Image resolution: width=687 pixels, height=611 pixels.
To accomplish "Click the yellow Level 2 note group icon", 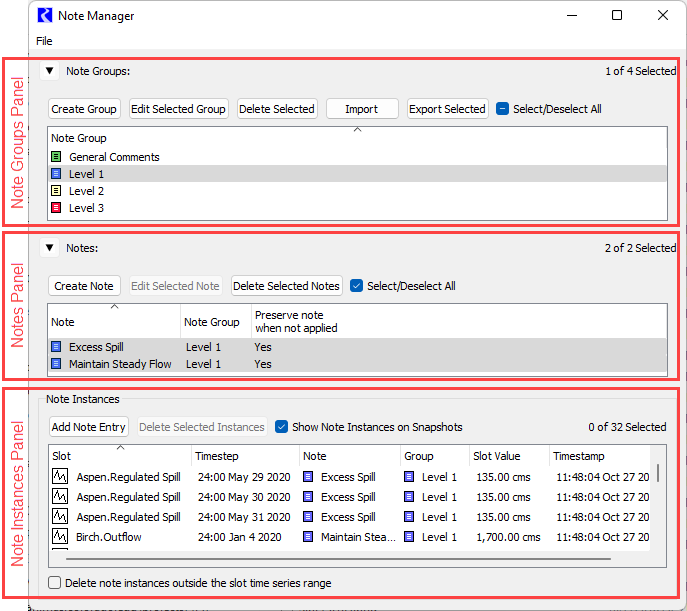I will 56,191.
